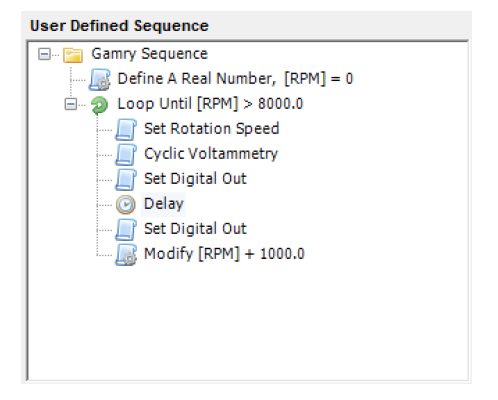Select the Set Digital Out label above Delay
Screen dimensions: 498x400
pos(195,179)
